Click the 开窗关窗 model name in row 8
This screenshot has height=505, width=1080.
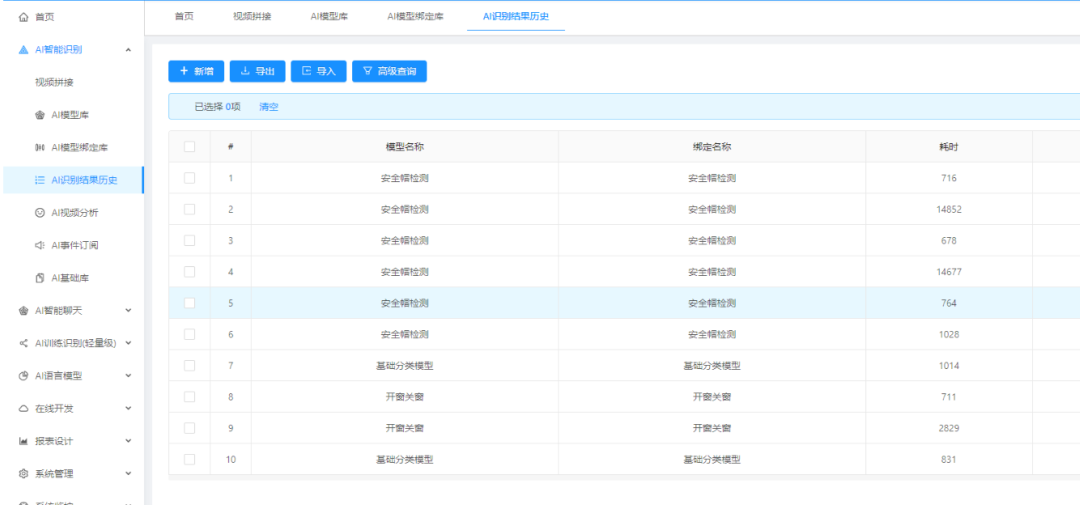(x=404, y=397)
